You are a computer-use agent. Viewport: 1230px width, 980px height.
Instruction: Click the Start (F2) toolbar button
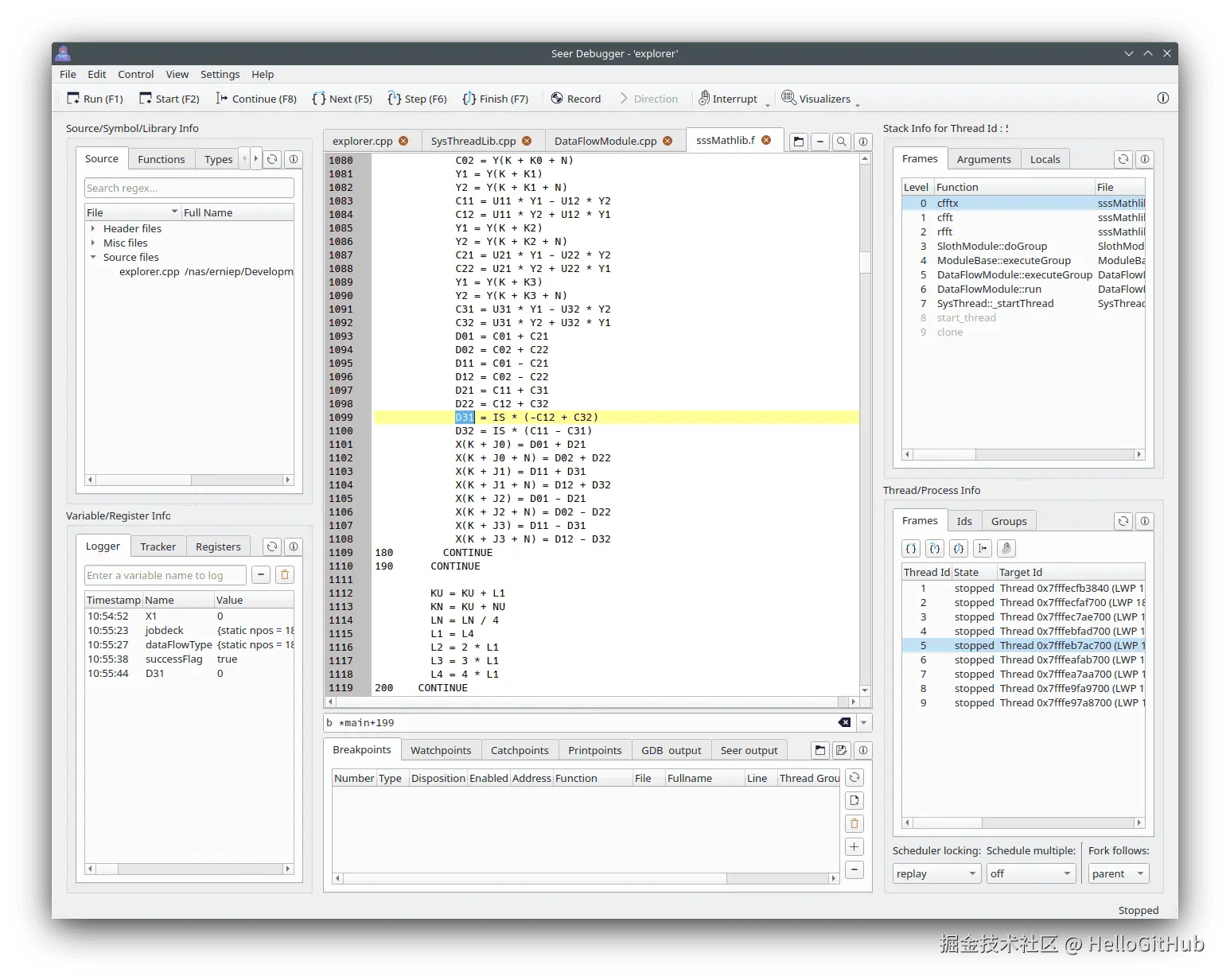(169, 99)
